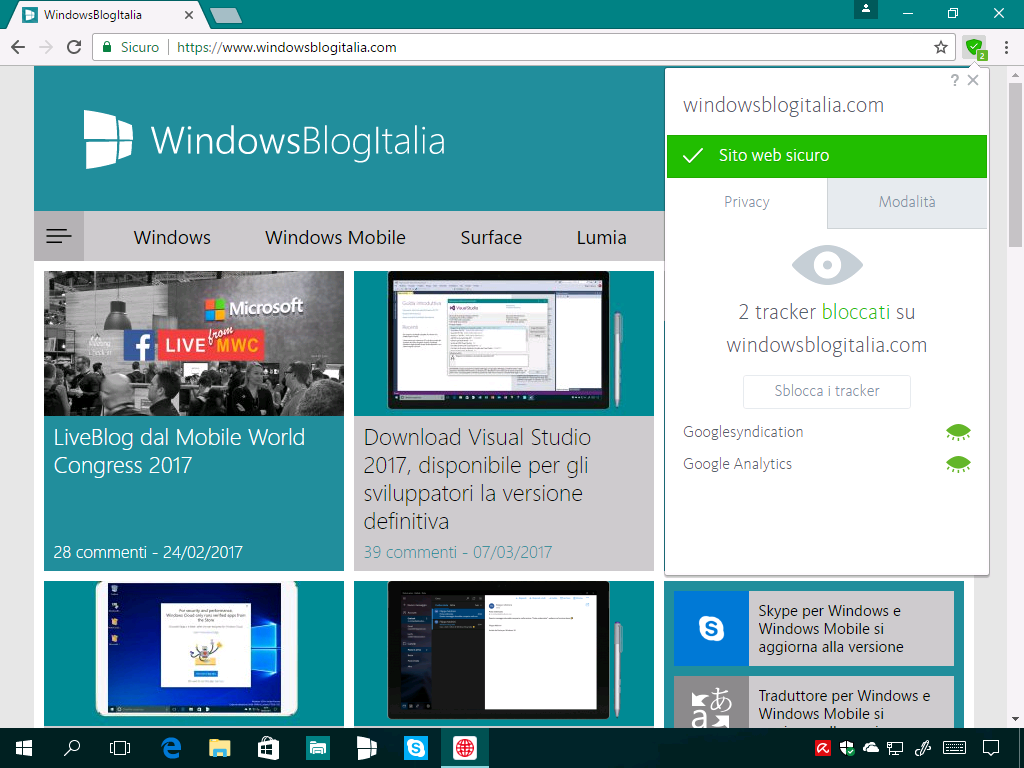Switch to the Modalità tab
1024x768 pixels.
tap(907, 202)
